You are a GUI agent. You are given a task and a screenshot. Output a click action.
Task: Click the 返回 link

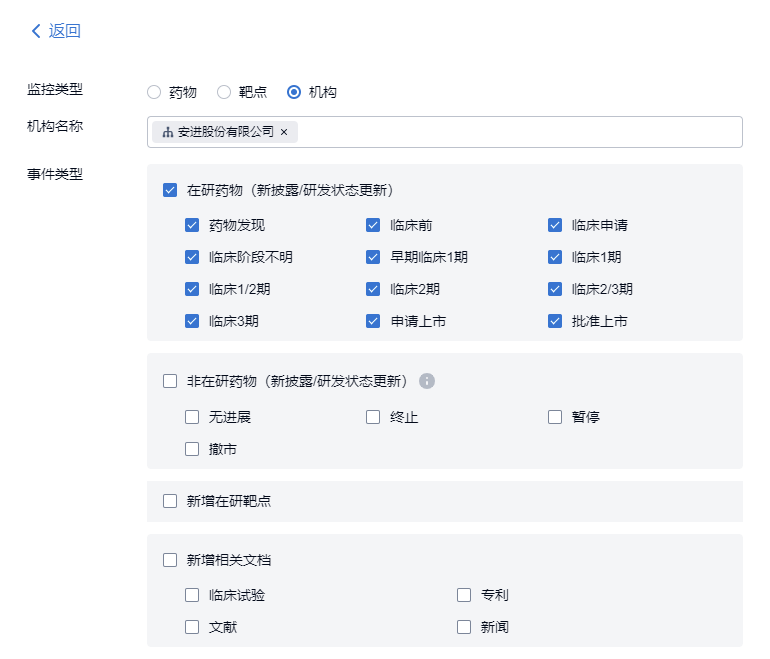pyautogui.click(x=64, y=31)
